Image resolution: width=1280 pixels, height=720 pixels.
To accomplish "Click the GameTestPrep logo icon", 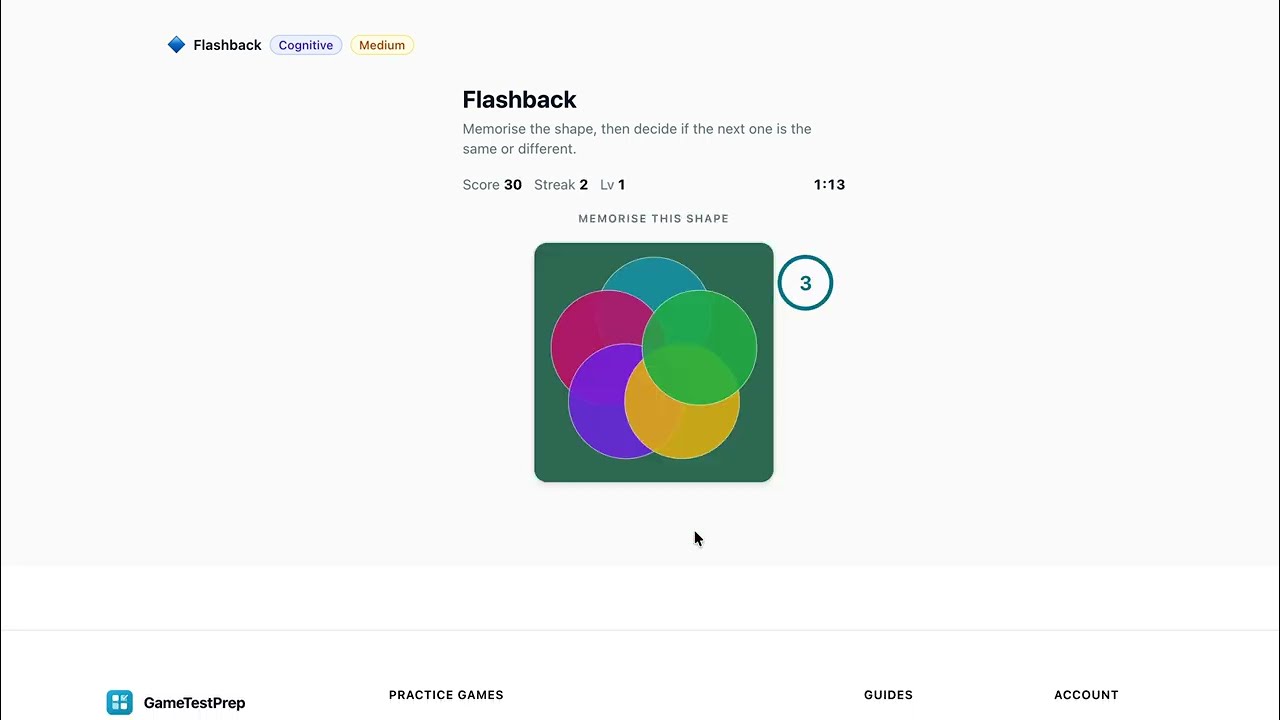I will point(119,702).
